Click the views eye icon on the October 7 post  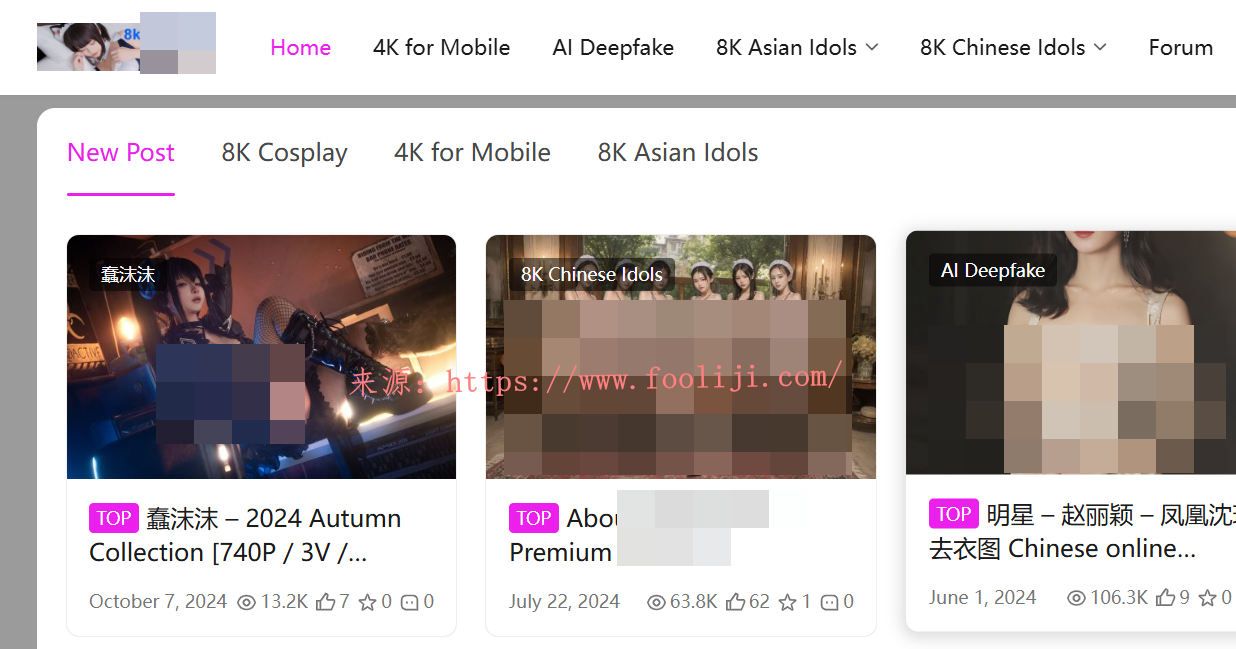tap(246, 602)
